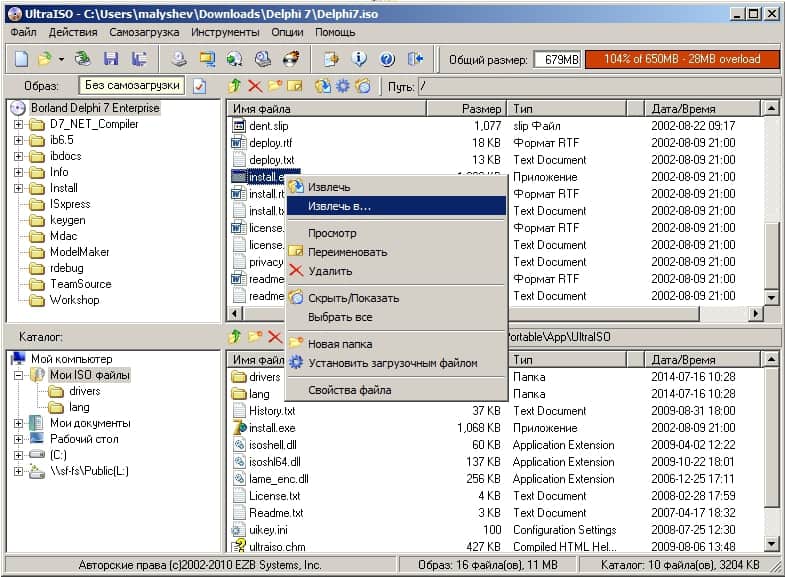Expand the ibdocs folder node
785x577 pixels.
(19, 156)
